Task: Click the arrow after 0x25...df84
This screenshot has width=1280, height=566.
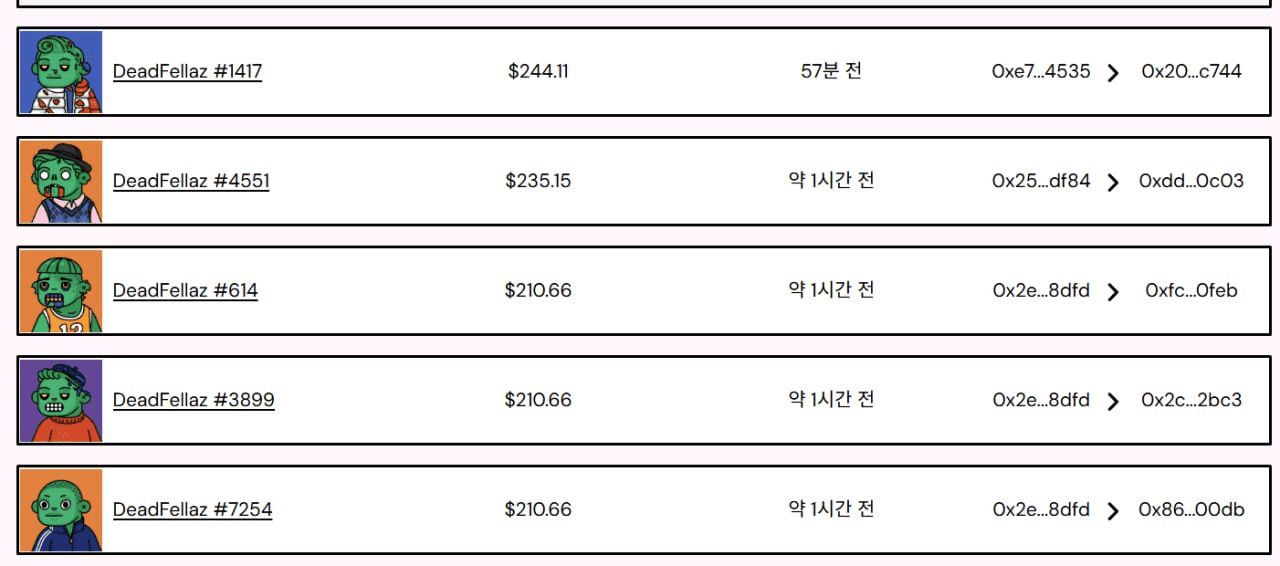Action: coord(1113,182)
